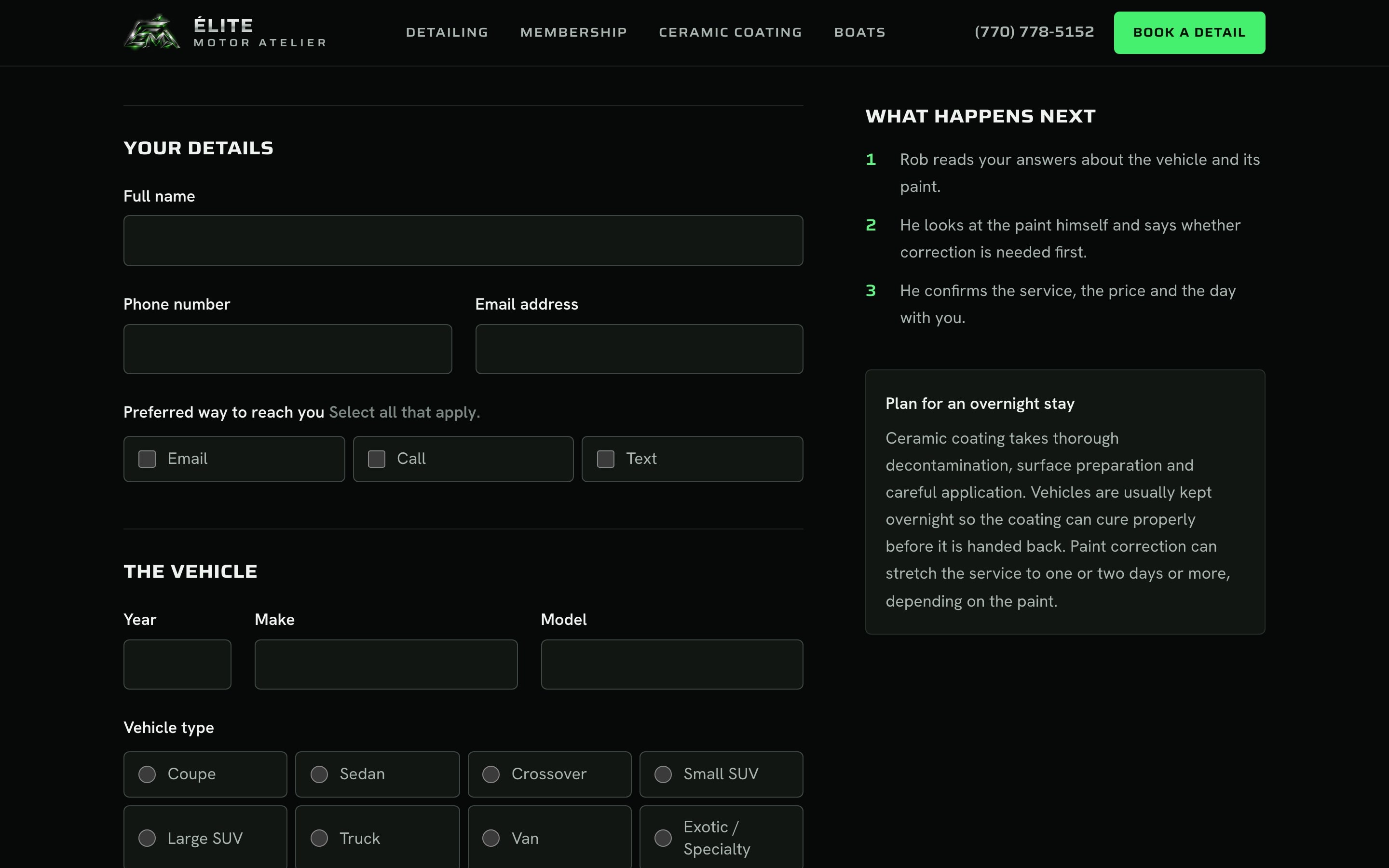
Task: Click 'Plan for an overnight stay' title
Action: point(980,404)
